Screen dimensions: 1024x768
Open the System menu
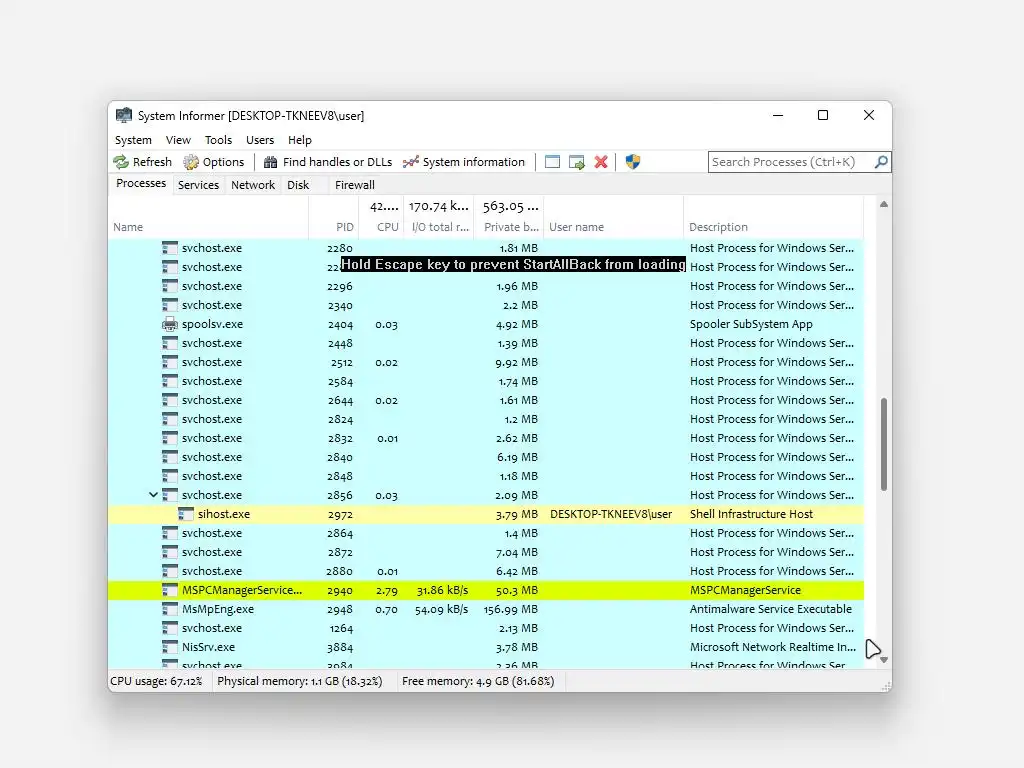point(133,140)
